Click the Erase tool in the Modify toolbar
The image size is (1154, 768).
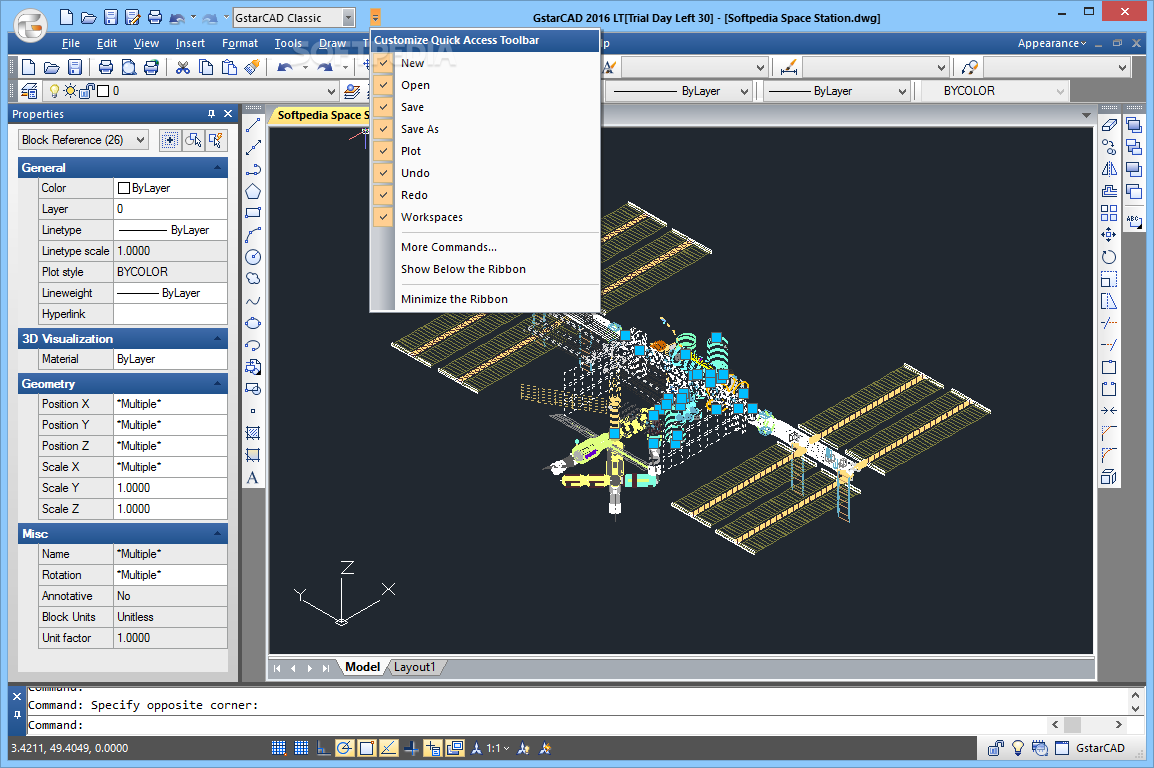pyautogui.click(x=1109, y=125)
